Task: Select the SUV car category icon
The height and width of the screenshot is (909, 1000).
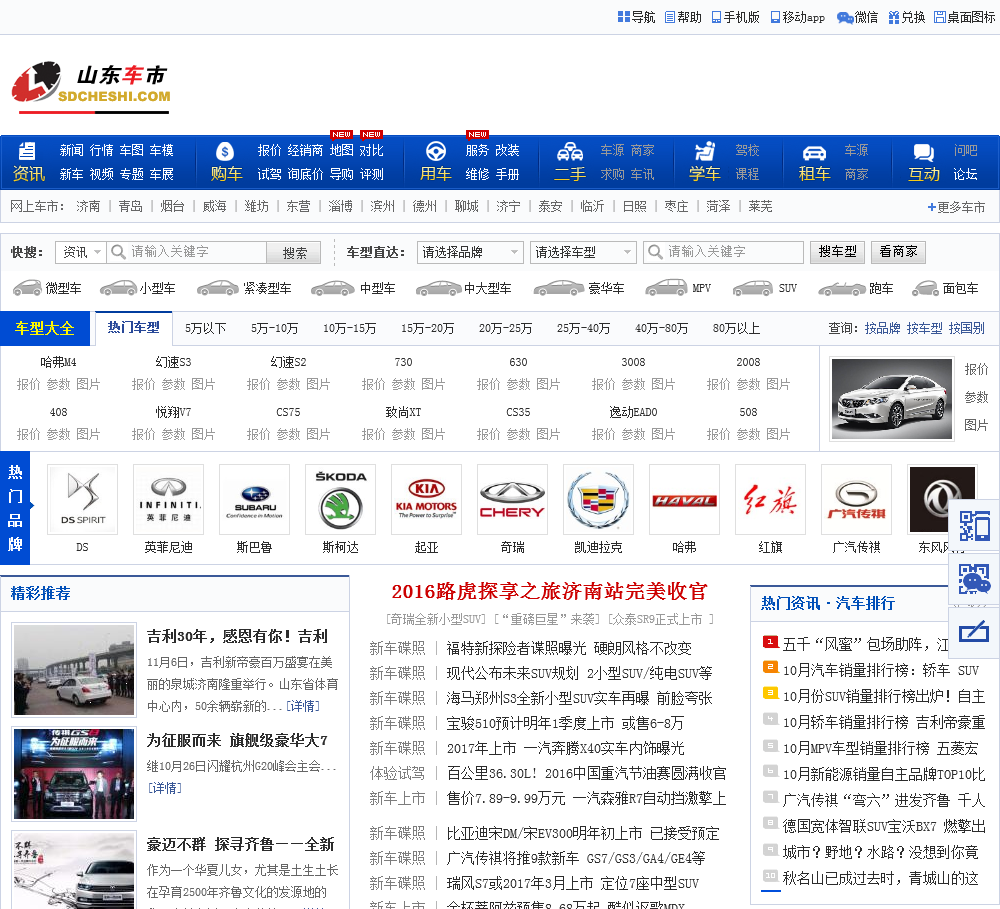Action: click(753, 288)
